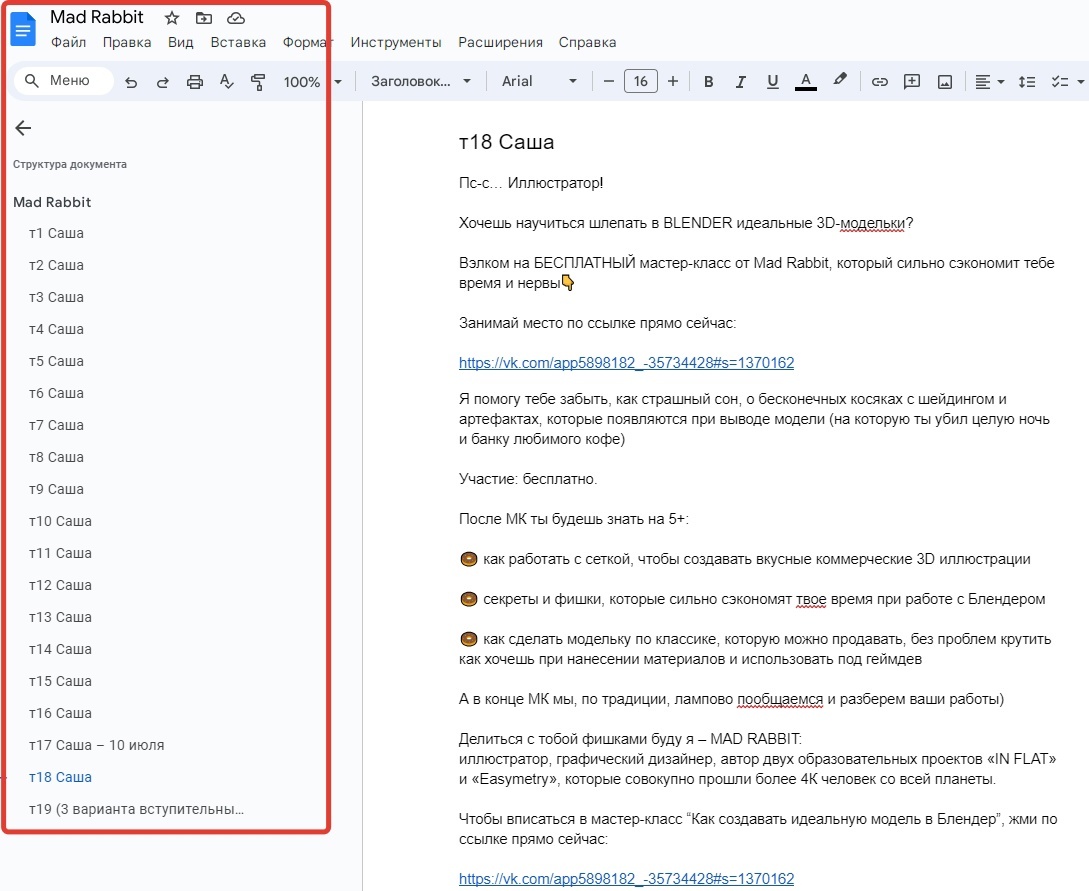Go to outline item т3 Саша
Screen dimensions: 1089x891
[56, 297]
